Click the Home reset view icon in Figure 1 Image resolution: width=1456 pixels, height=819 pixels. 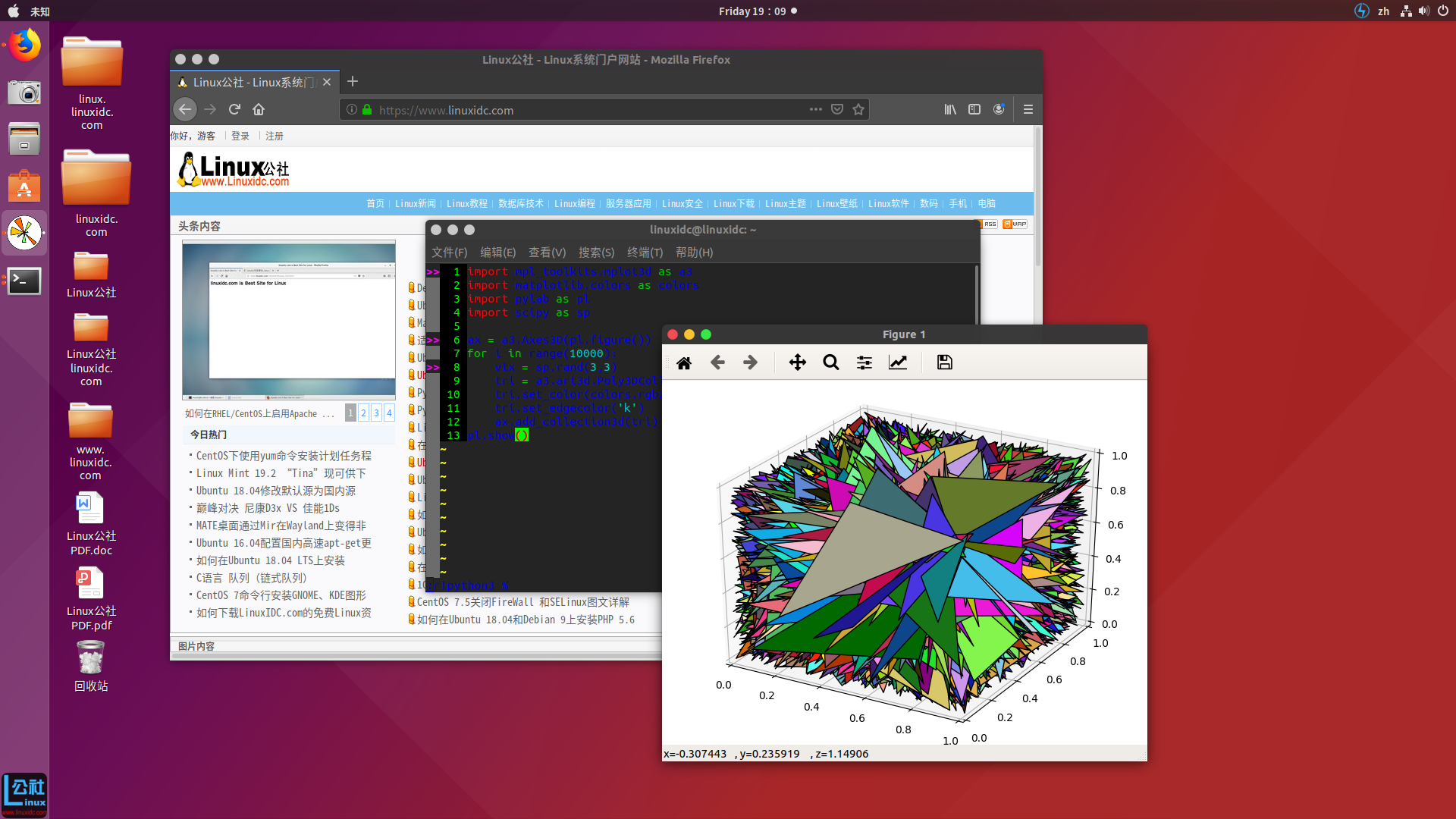click(x=683, y=362)
